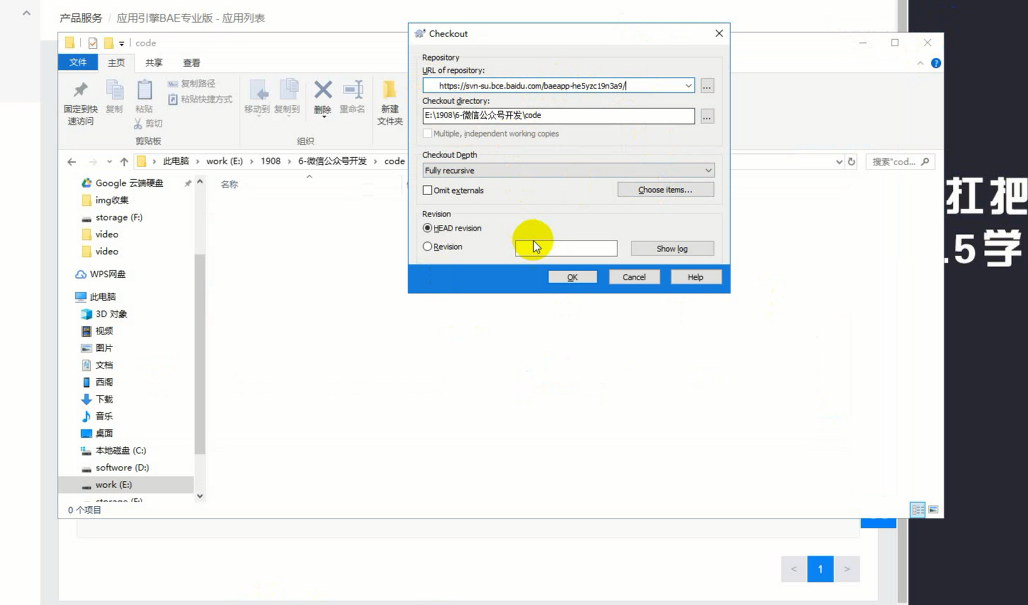The image size is (1028, 605).
Task: Open 桌面 folder in sidebar
Action: (97, 433)
